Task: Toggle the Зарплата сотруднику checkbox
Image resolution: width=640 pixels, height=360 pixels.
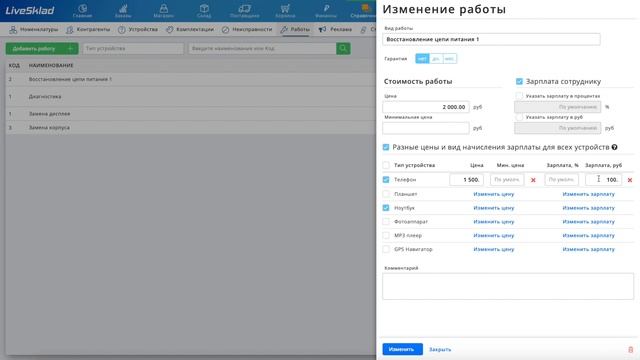Action: tap(519, 82)
